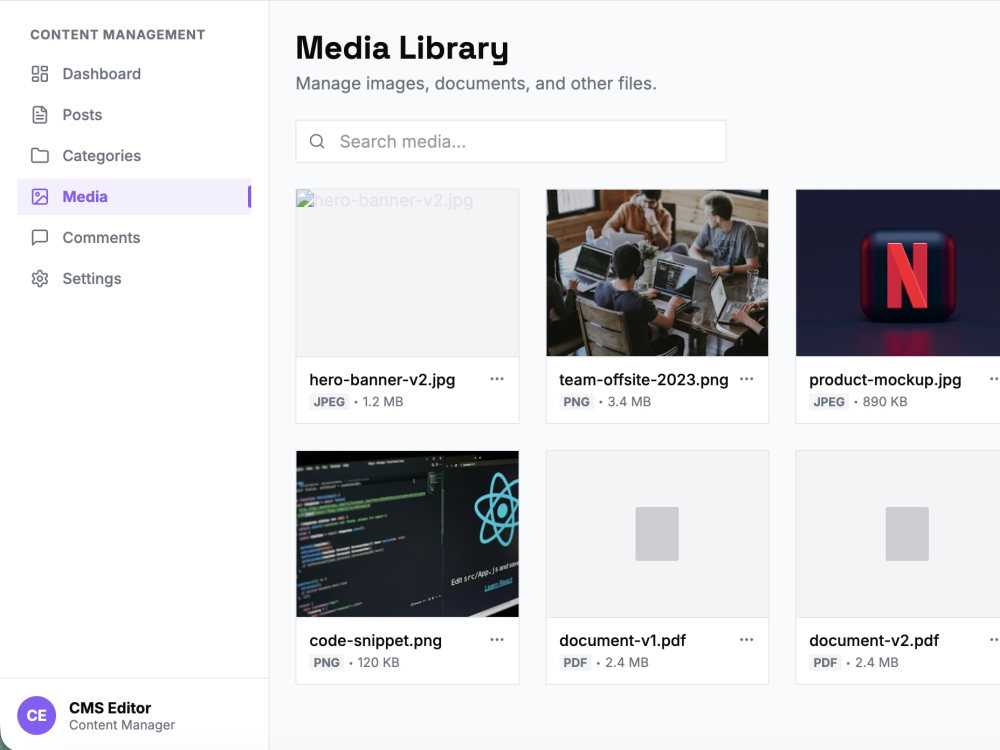
Task: Click the PDF badge on document-v2.pdf
Action: (x=825, y=663)
